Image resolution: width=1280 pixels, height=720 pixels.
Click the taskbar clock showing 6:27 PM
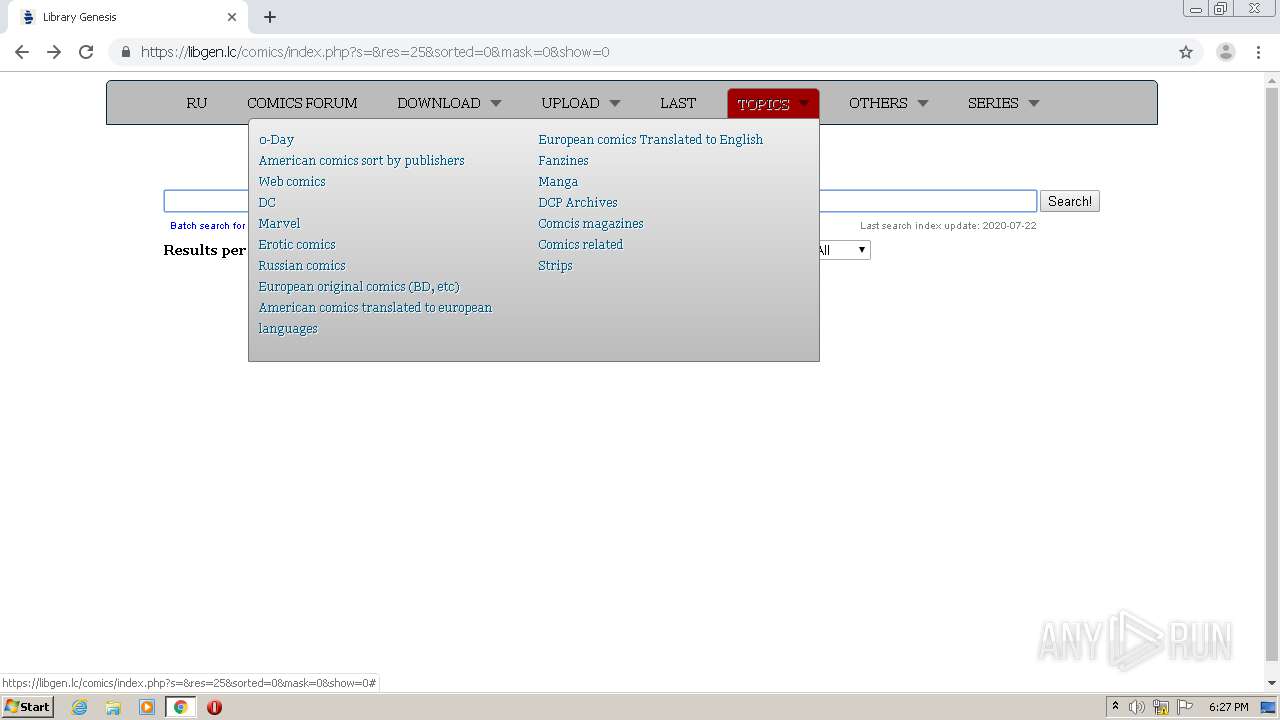1228,707
